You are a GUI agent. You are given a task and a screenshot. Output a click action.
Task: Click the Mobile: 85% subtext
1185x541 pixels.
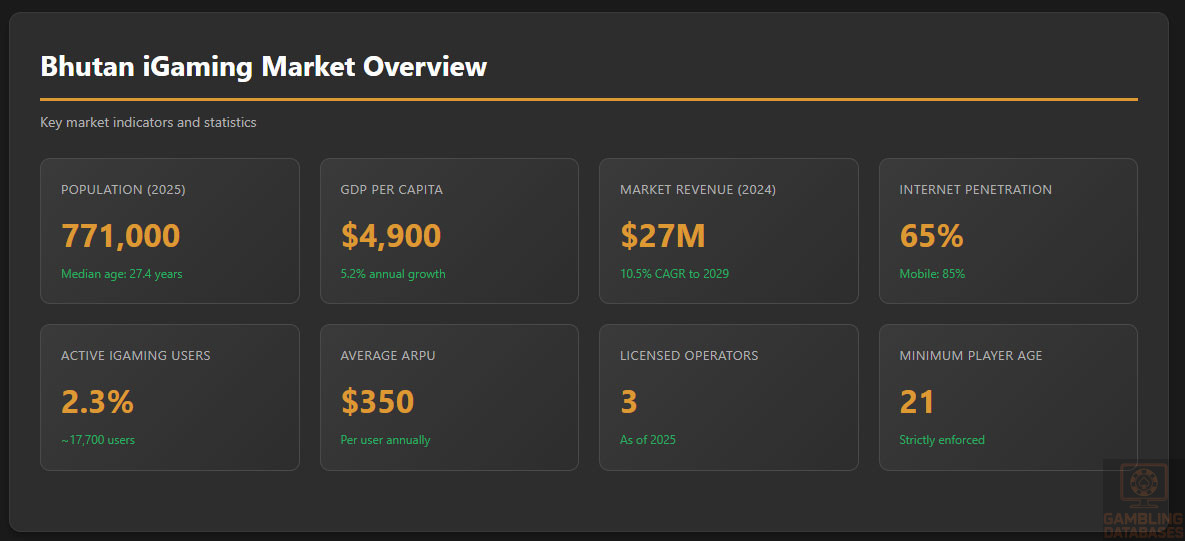932,274
